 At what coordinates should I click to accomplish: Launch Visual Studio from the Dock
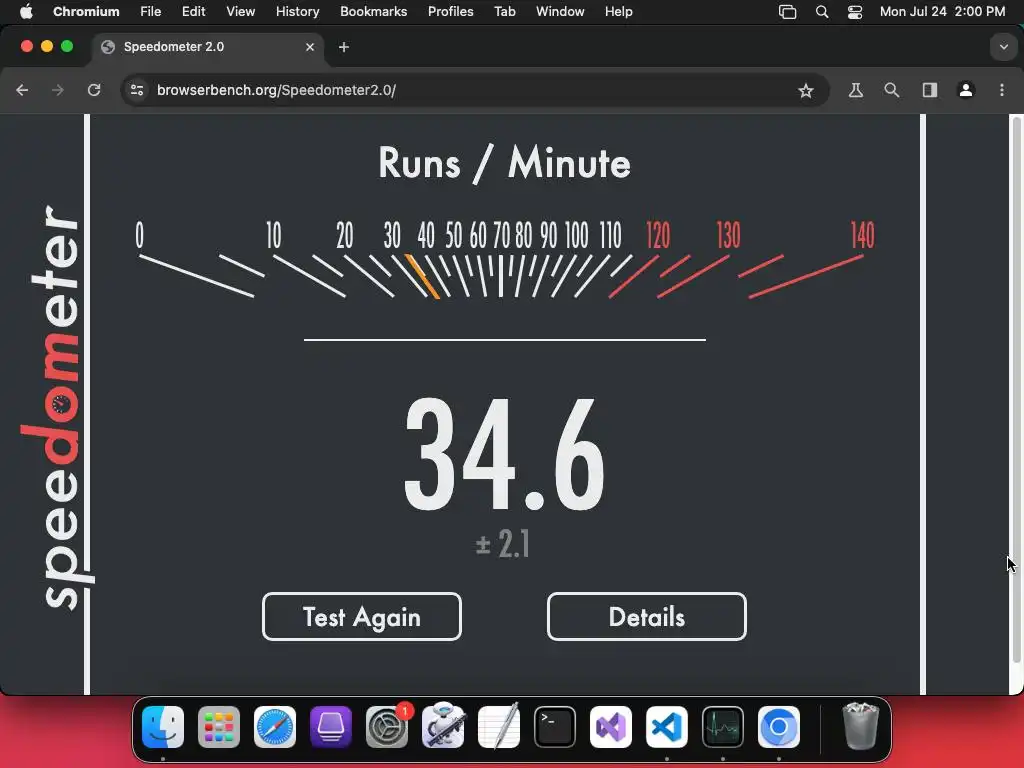click(611, 727)
